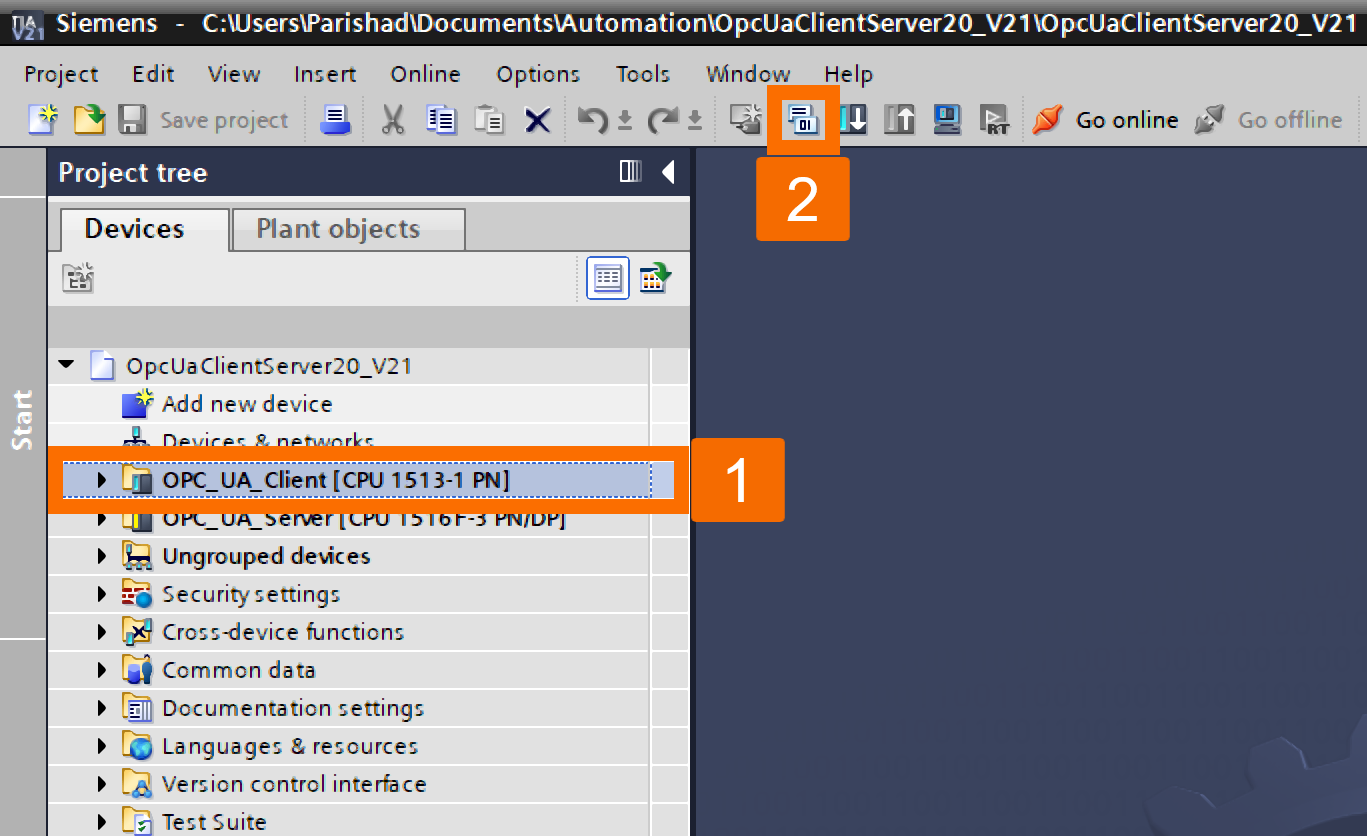Expand the Documentation settings node

101,708
